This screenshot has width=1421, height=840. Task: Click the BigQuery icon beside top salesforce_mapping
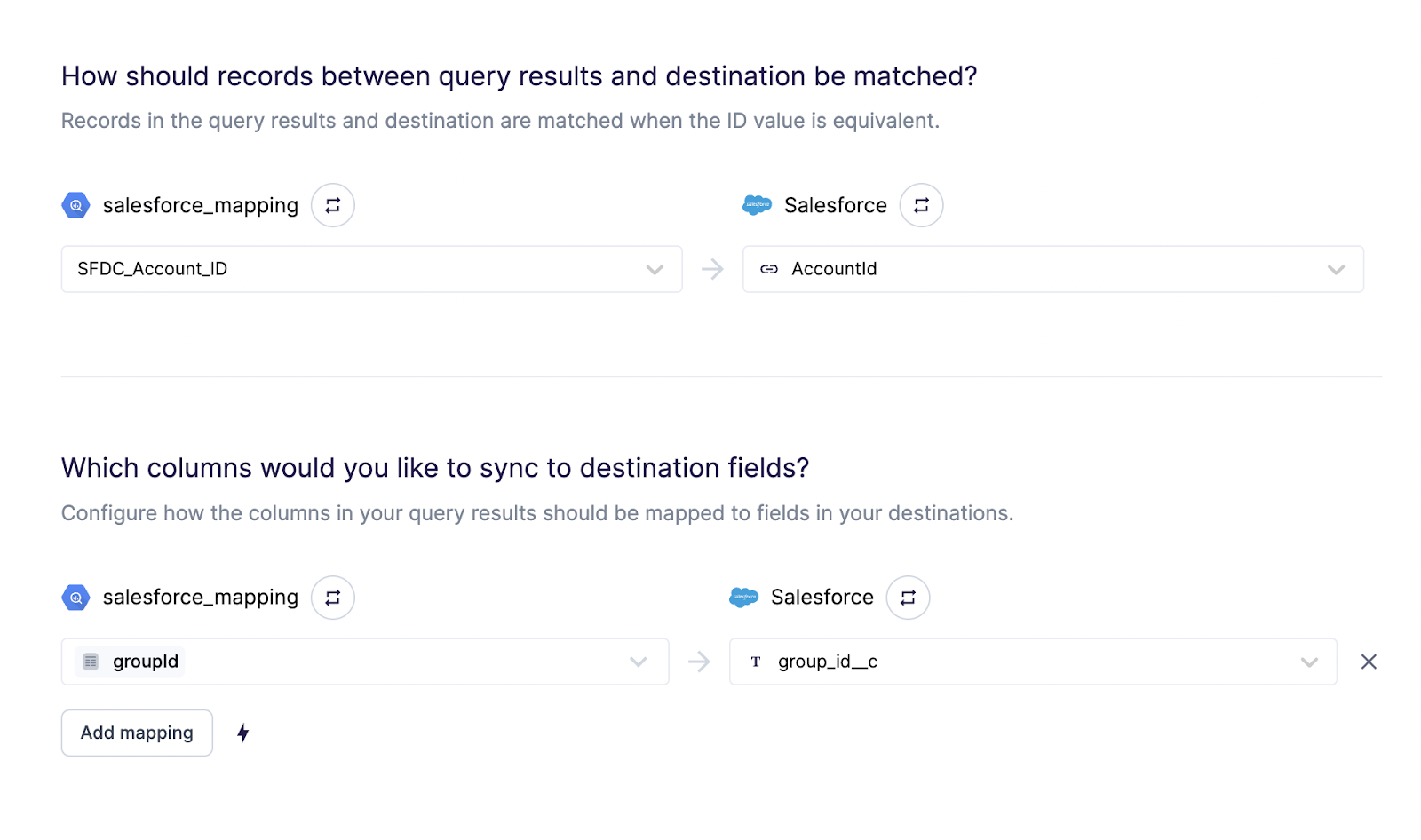[x=75, y=205]
